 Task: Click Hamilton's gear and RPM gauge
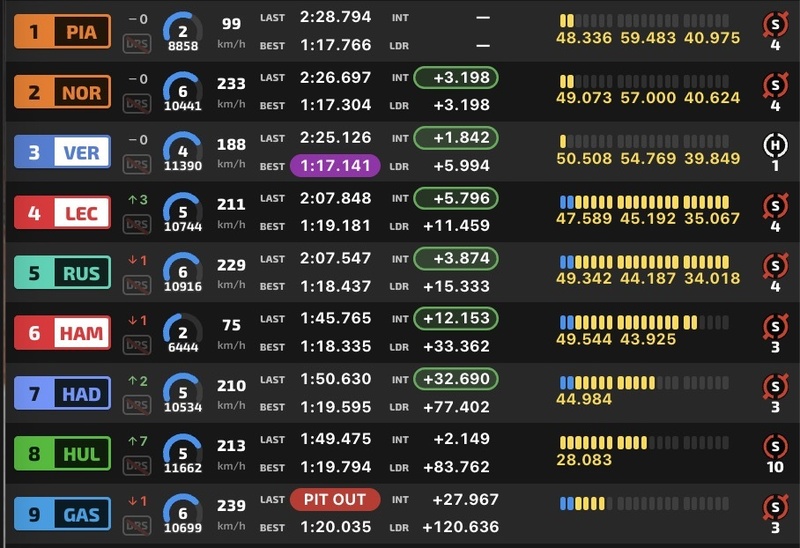click(x=183, y=333)
